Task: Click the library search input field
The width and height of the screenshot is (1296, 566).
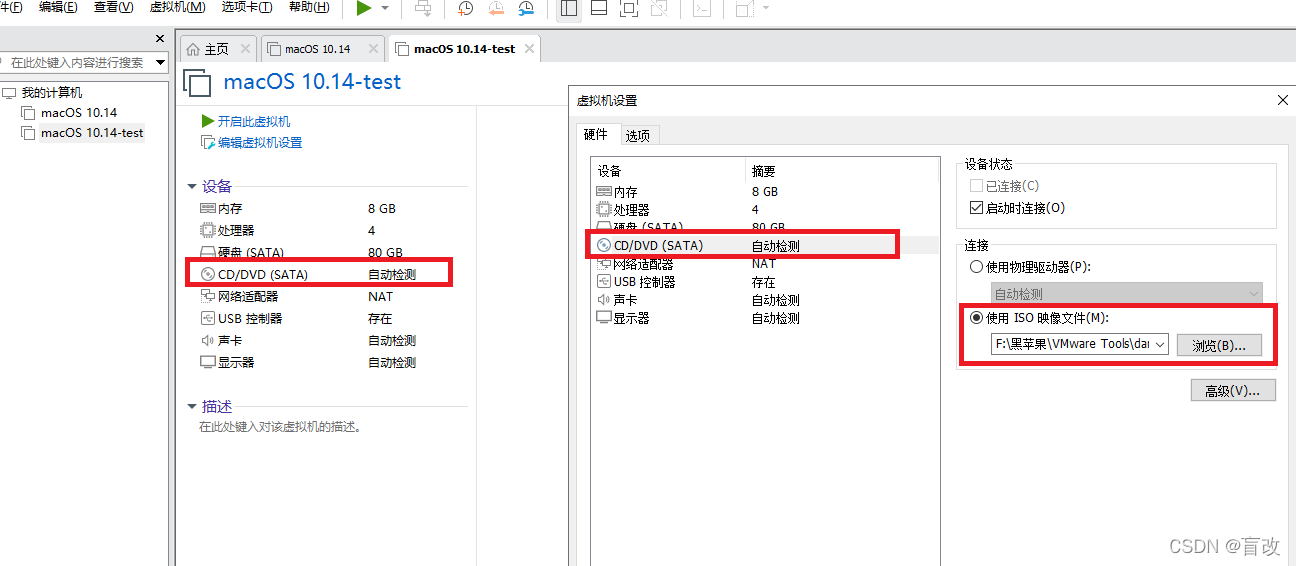Action: (x=76, y=62)
